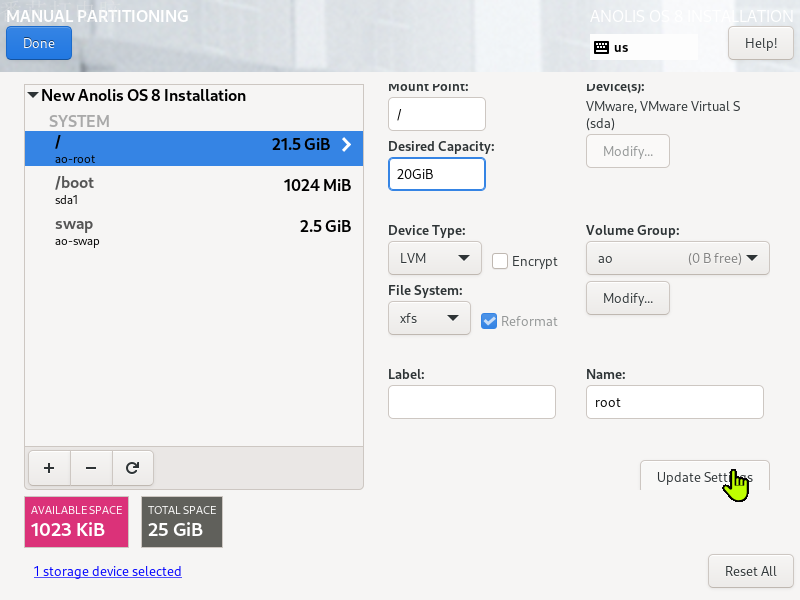Collapse the New Anolis OS 8 Installation tree
Image resolution: width=800 pixels, height=600 pixels.
click(33, 95)
